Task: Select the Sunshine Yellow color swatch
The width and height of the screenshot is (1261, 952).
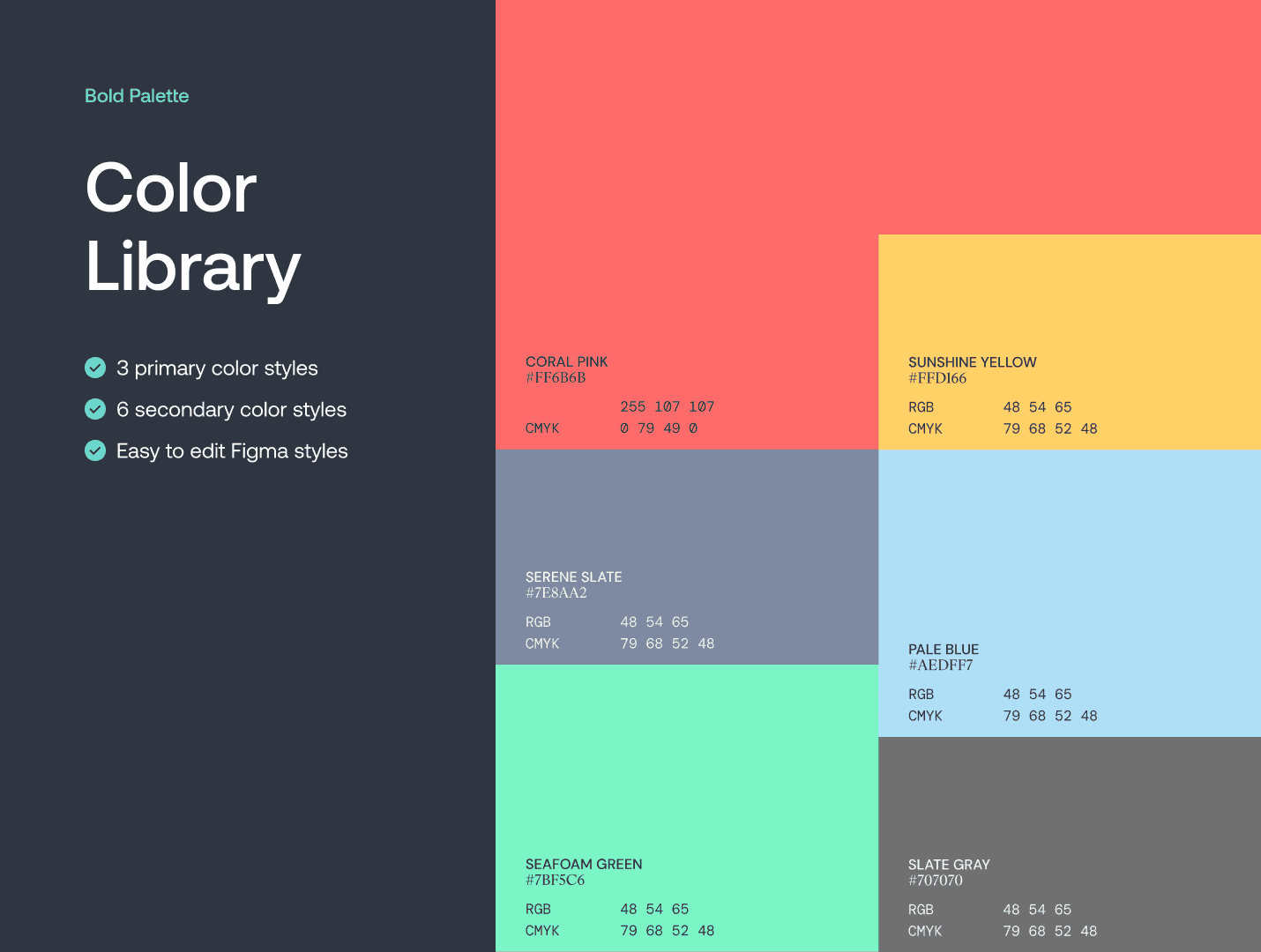Action: coord(1070,342)
